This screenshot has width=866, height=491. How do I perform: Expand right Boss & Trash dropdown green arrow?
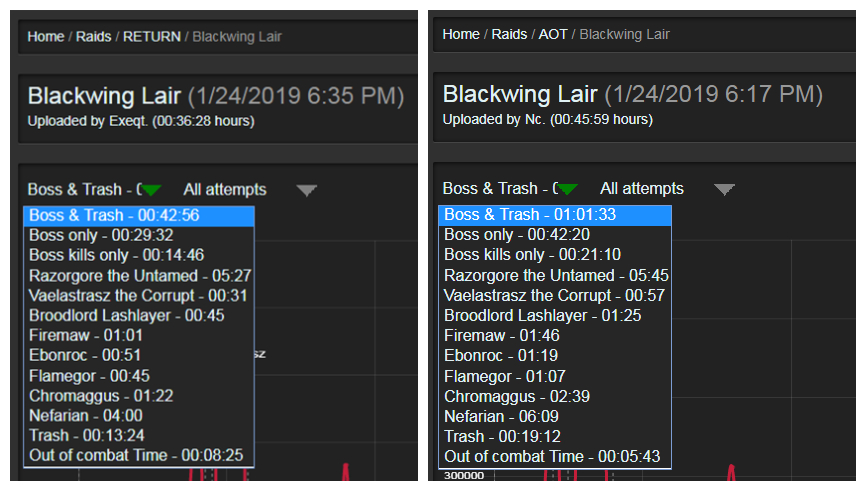pyautogui.click(x=567, y=189)
